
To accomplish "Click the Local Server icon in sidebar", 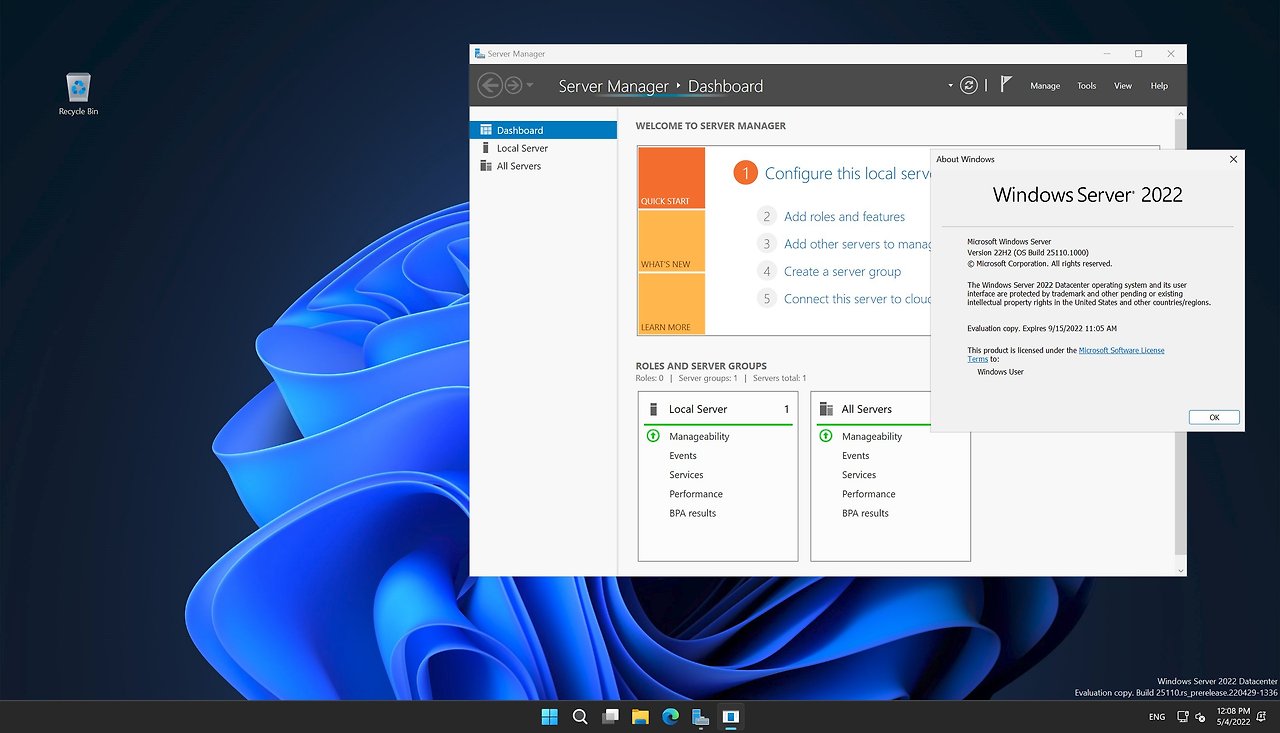I will (x=486, y=148).
